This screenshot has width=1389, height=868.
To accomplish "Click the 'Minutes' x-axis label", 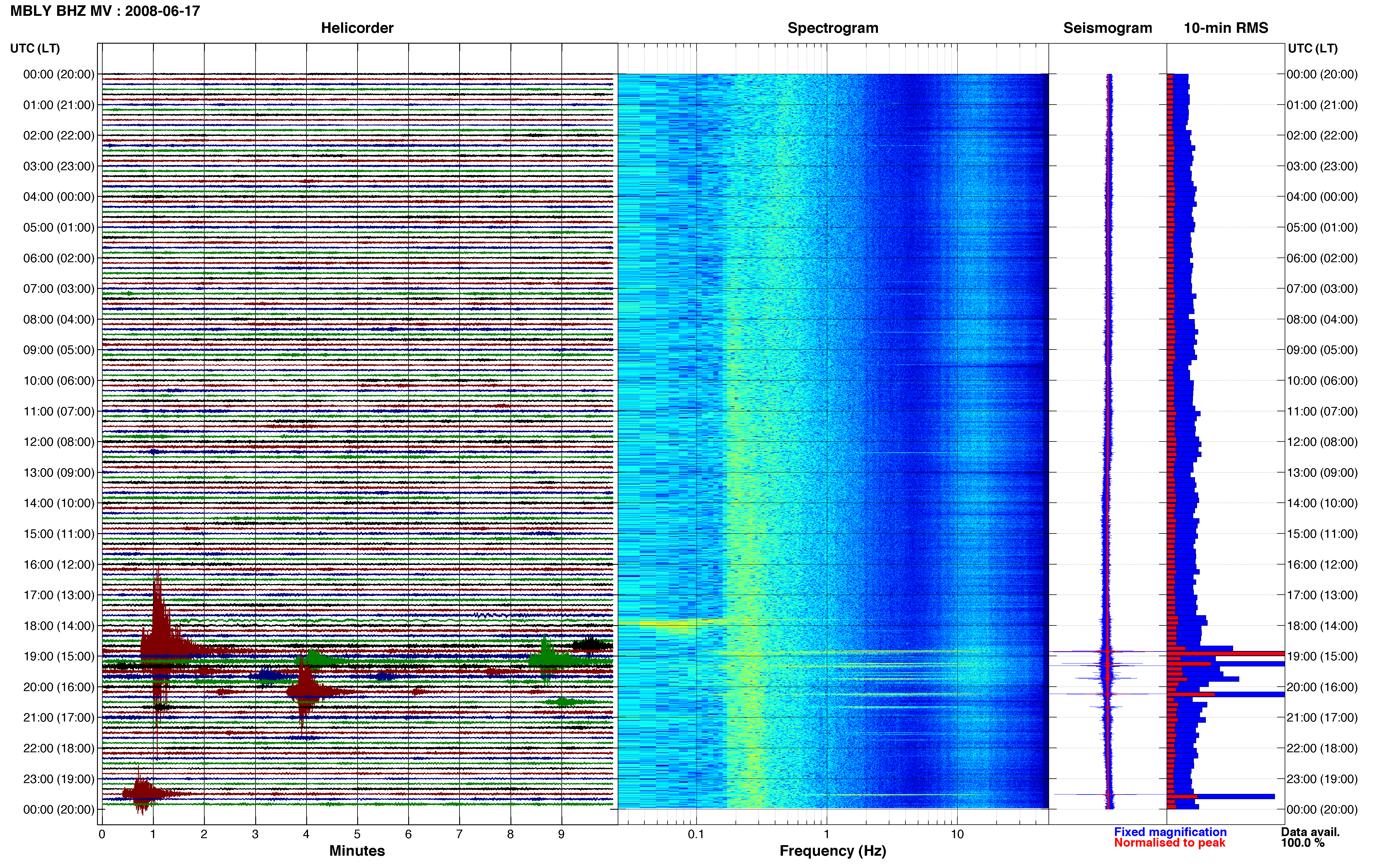I will click(357, 851).
